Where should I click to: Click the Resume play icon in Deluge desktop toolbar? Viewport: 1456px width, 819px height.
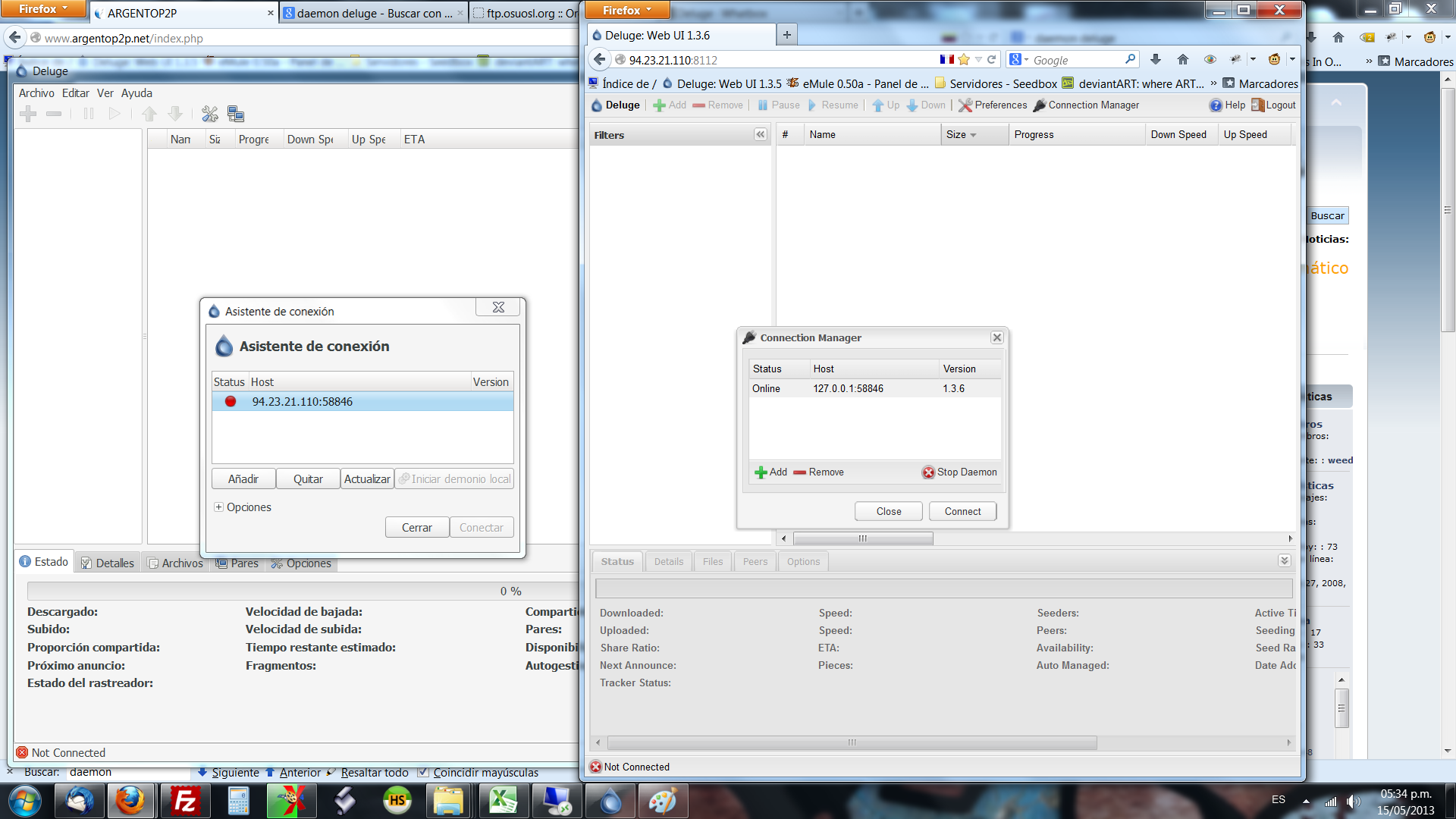pos(115,114)
